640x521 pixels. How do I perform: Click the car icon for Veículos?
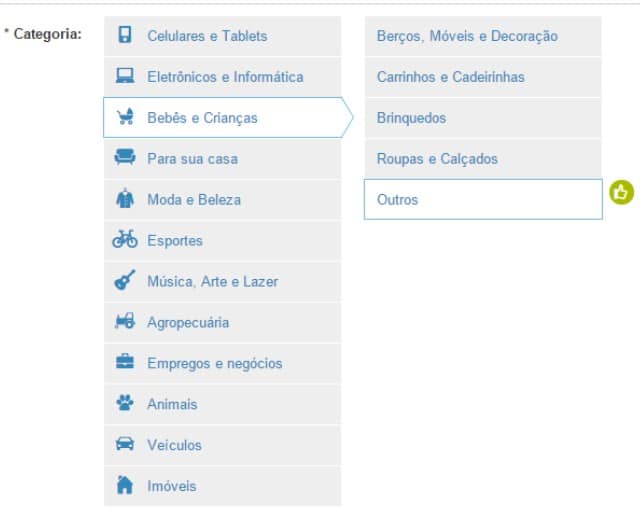(125, 445)
